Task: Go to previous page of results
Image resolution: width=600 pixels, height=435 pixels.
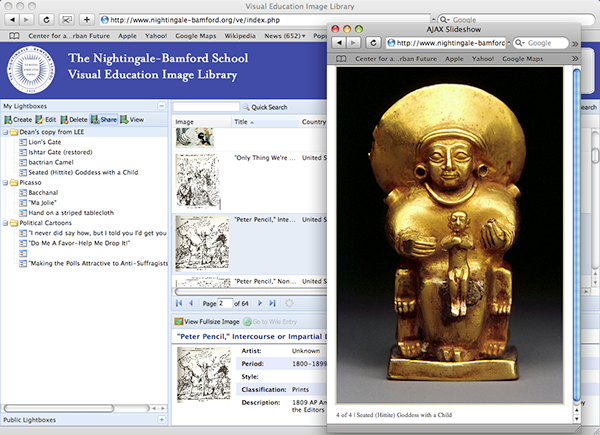Action: (x=191, y=303)
